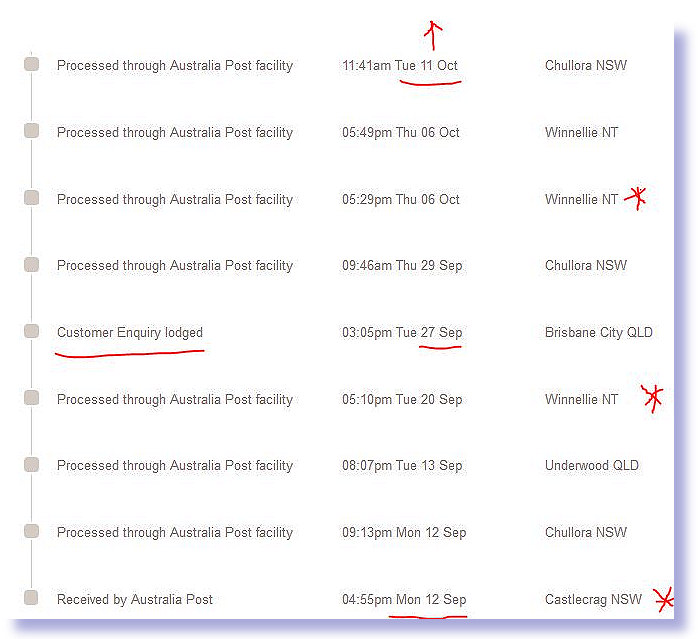This screenshot has height=639, width=698.
Task: Click the timeline marker for 05:49pm Thu 06 Oct
Action: click(x=31, y=131)
